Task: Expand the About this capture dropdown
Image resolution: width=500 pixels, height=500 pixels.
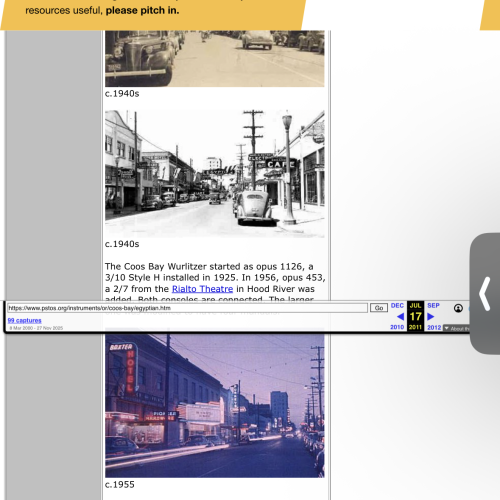Action: 456,329
